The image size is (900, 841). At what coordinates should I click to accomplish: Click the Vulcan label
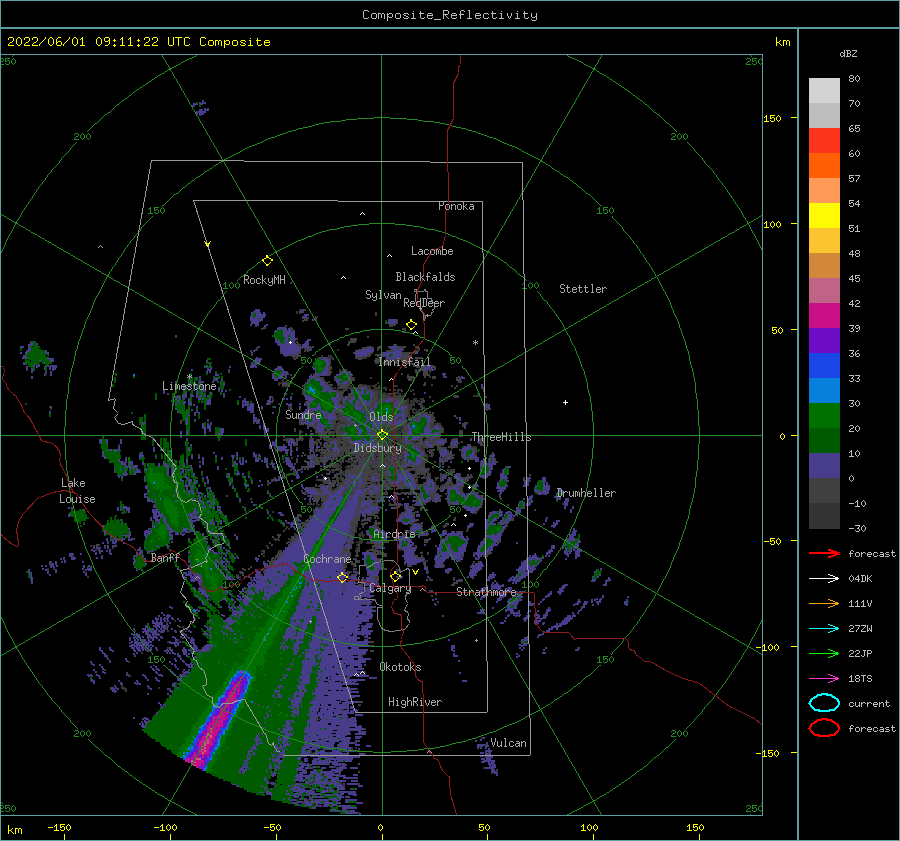click(x=508, y=743)
